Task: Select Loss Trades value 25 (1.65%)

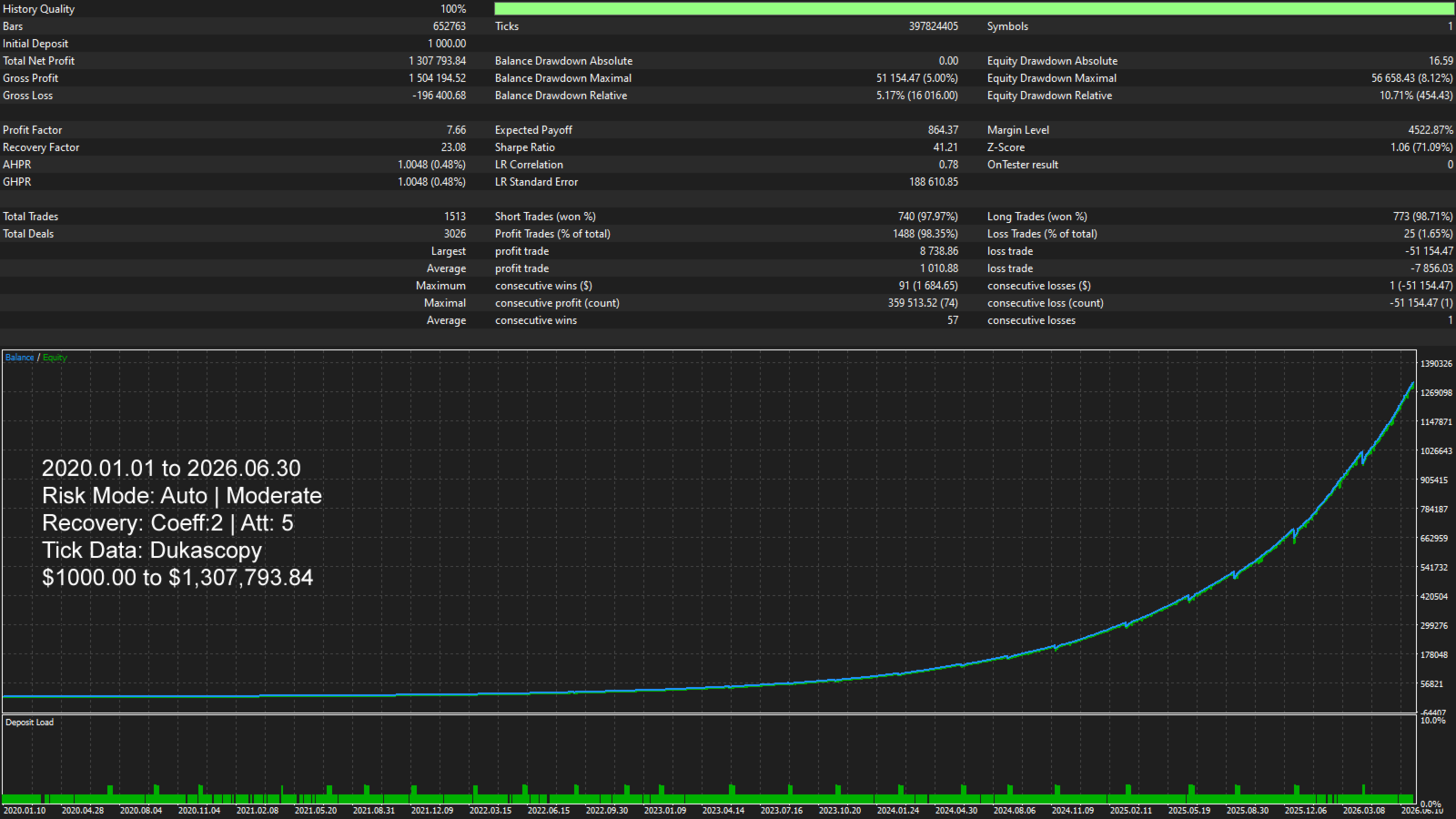Action: (x=1428, y=234)
